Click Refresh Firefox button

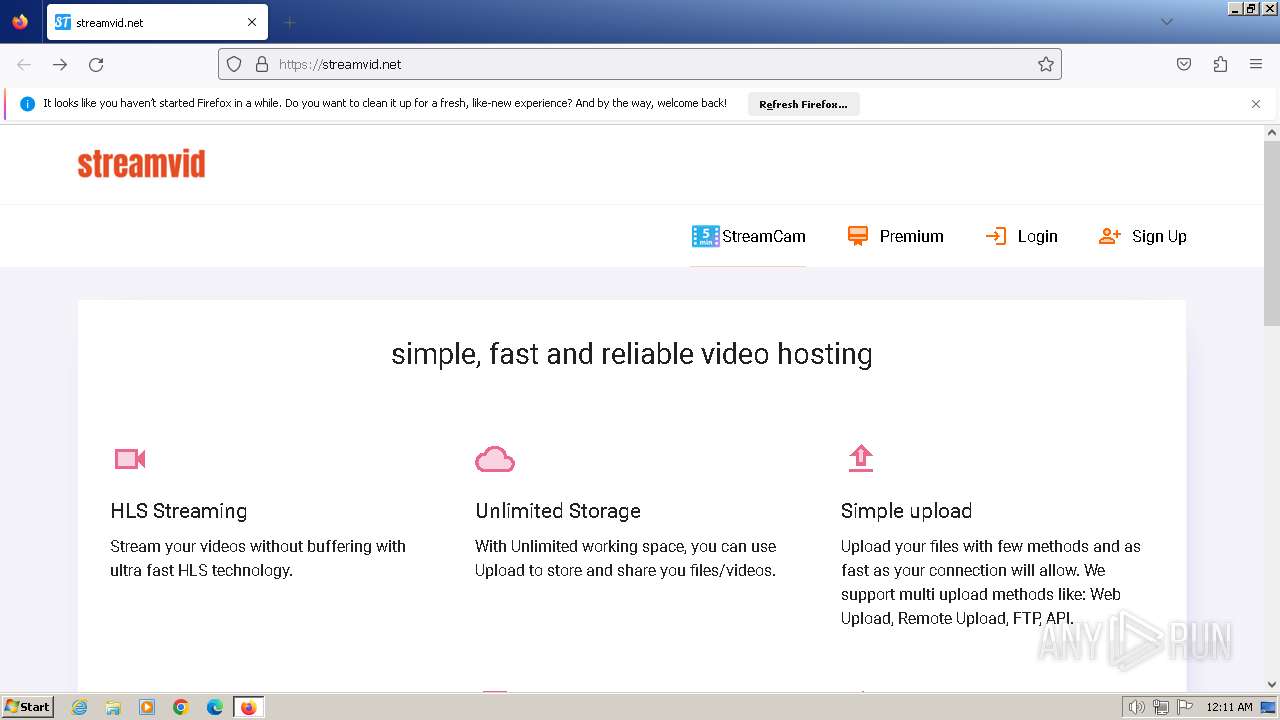pos(803,104)
